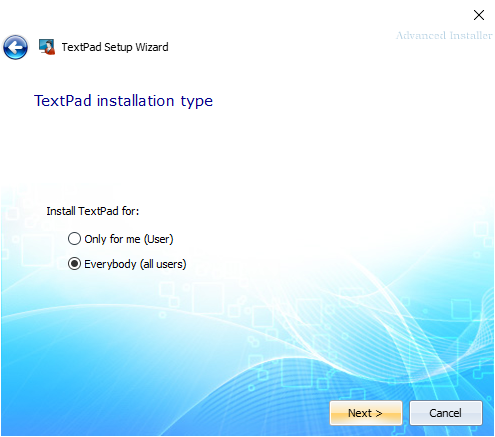Click the 'TextPad Setup Wizard' title text
The width and height of the screenshot is (495, 437).
click(115, 47)
